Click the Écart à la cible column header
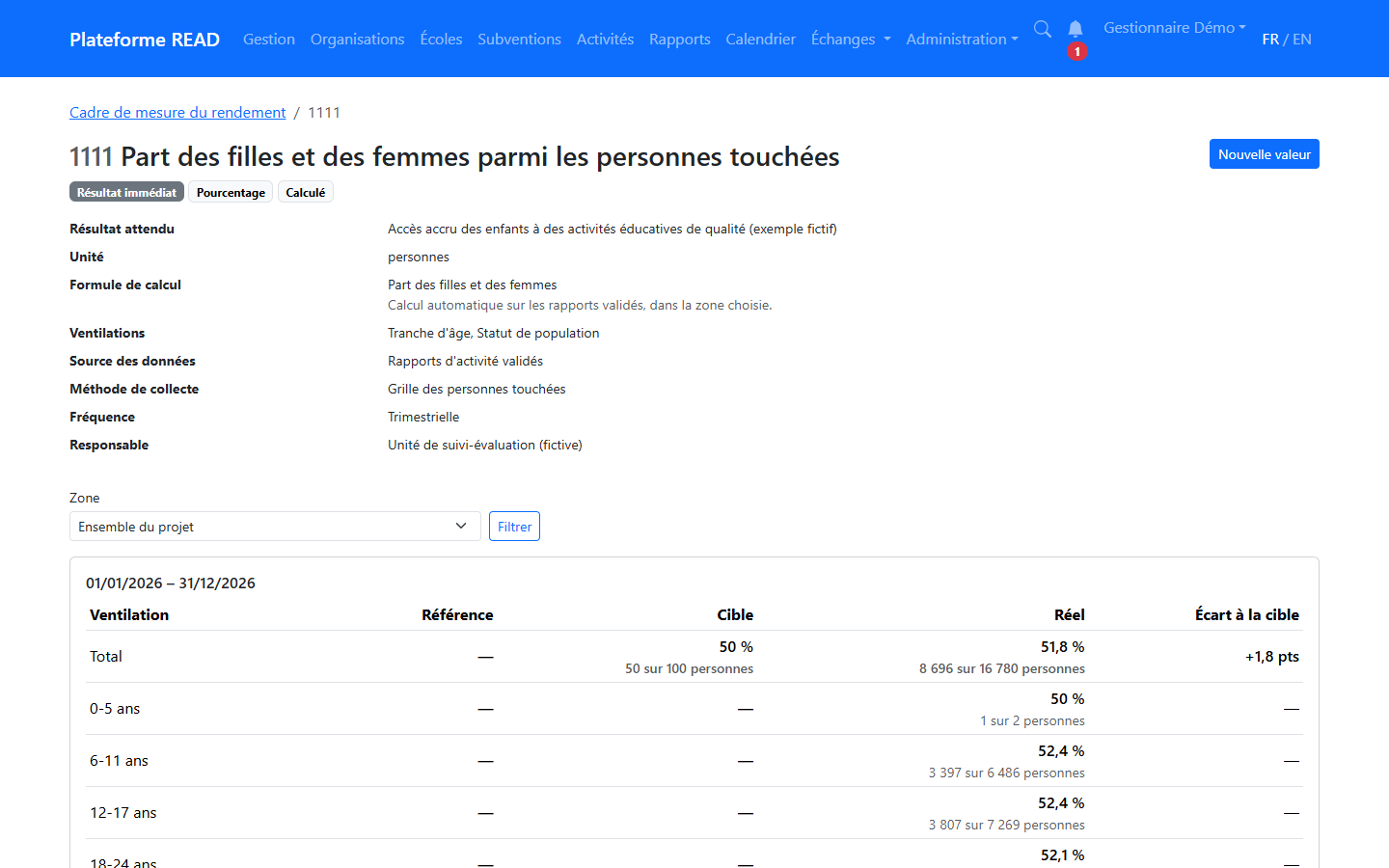1389x868 pixels. click(1246, 615)
